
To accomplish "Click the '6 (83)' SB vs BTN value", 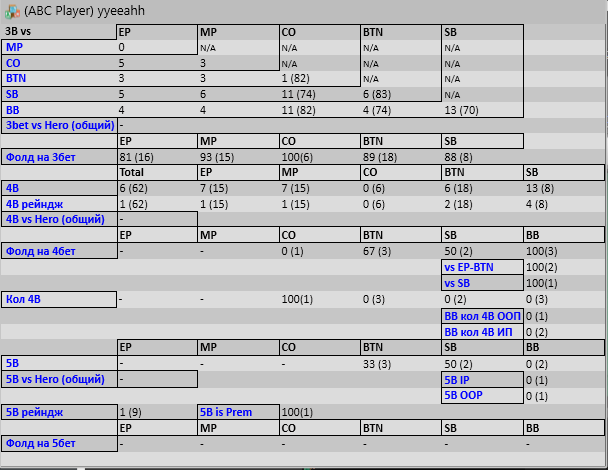I will tap(377, 94).
